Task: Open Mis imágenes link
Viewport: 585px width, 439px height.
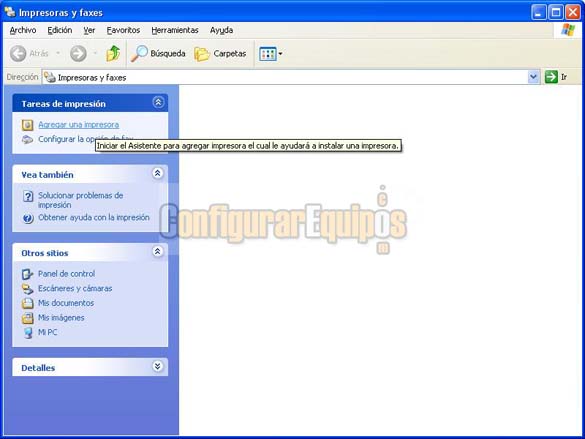Action: (61, 318)
